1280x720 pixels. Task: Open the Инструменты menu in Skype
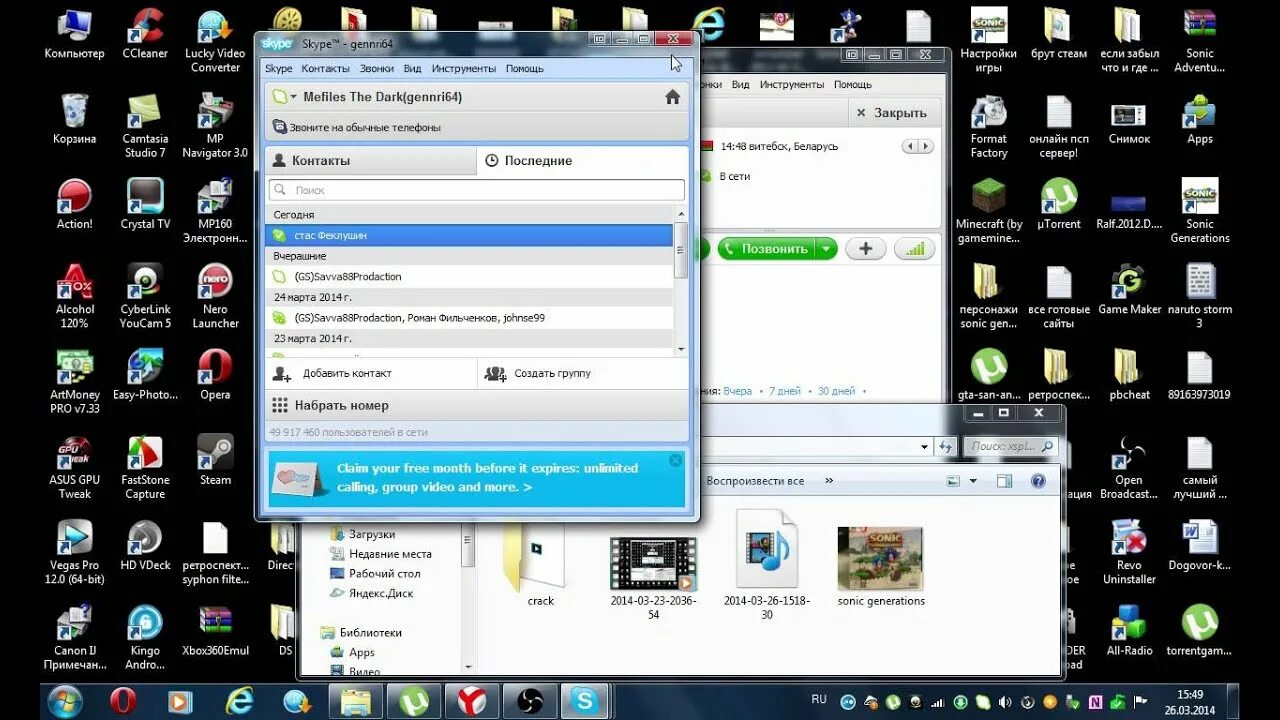pos(464,68)
